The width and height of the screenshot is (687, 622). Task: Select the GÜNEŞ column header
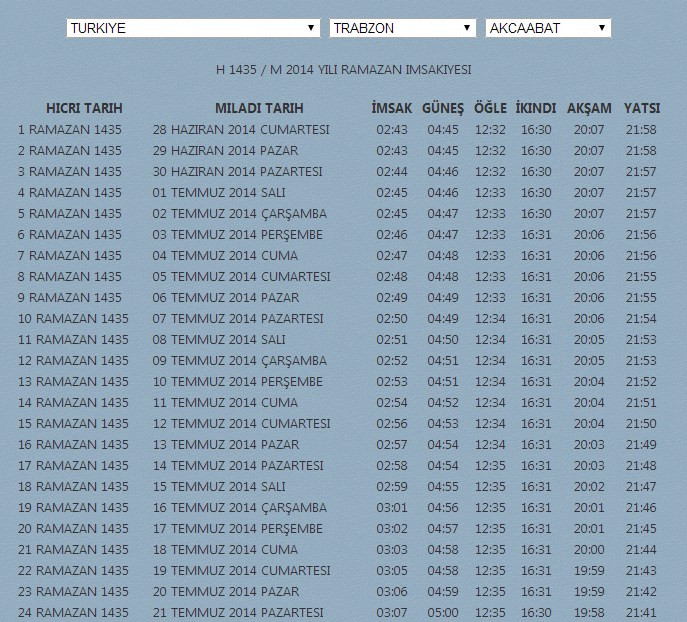[443, 108]
